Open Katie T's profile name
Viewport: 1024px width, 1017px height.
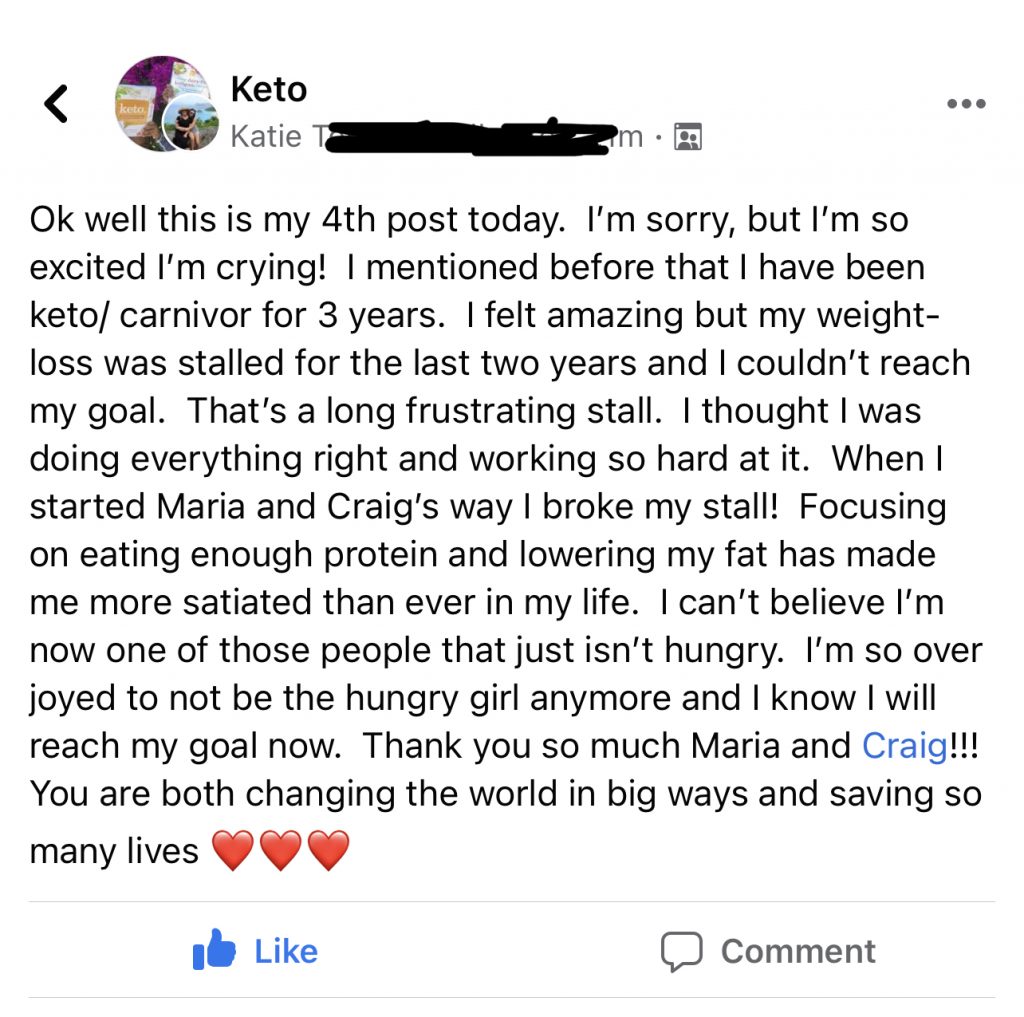(276, 137)
